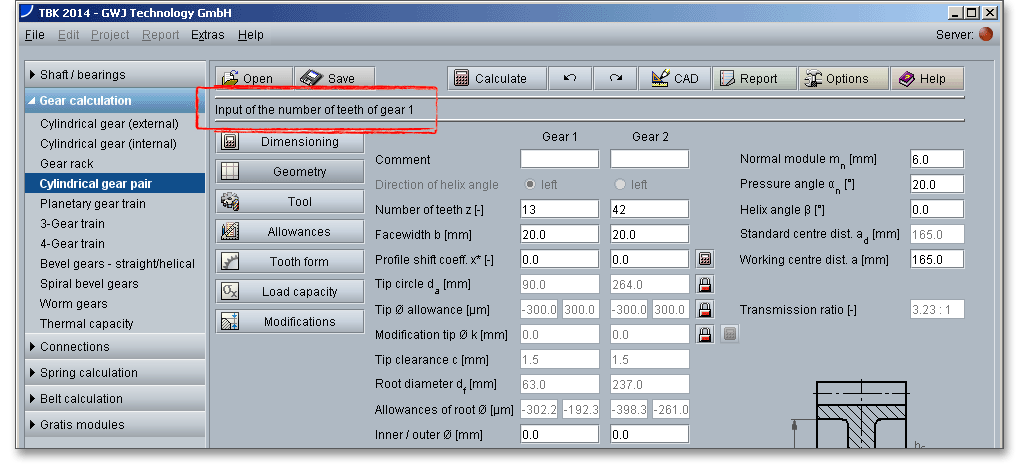
Task: Click the Redo arrow in toolbar
Action: 616,79
